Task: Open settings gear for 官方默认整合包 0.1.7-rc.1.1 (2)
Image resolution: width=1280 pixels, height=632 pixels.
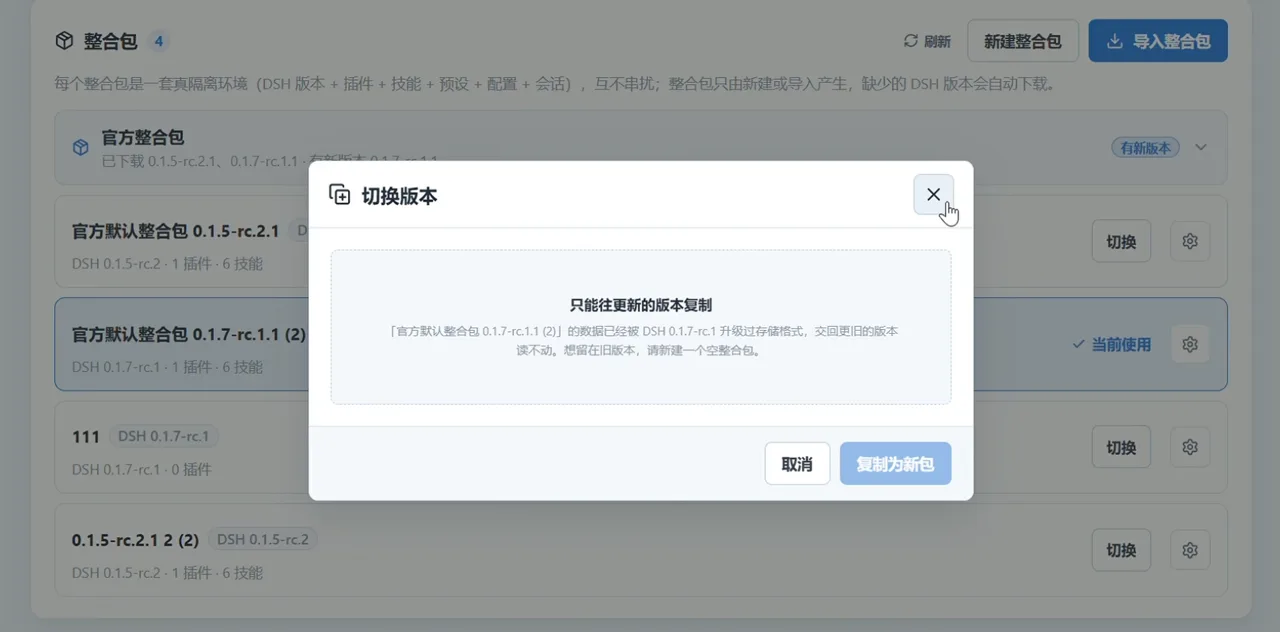Action: click(x=1190, y=344)
